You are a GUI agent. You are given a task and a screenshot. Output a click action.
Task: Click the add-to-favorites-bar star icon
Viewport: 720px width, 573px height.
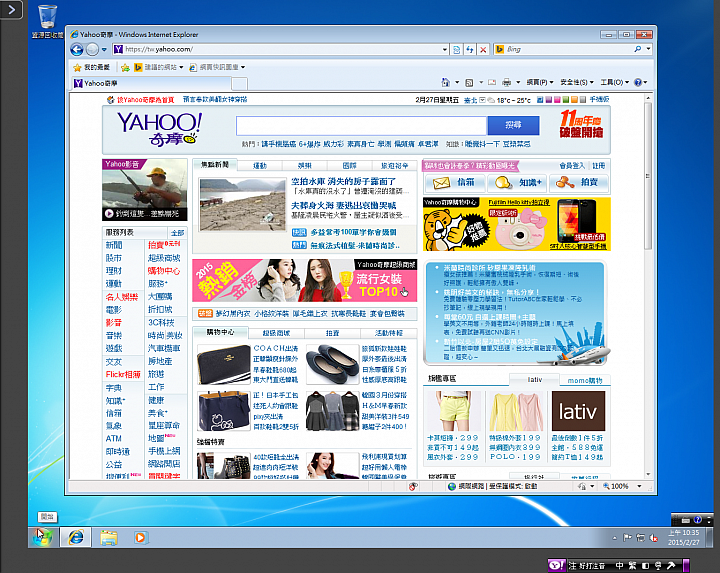(x=125, y=67)
